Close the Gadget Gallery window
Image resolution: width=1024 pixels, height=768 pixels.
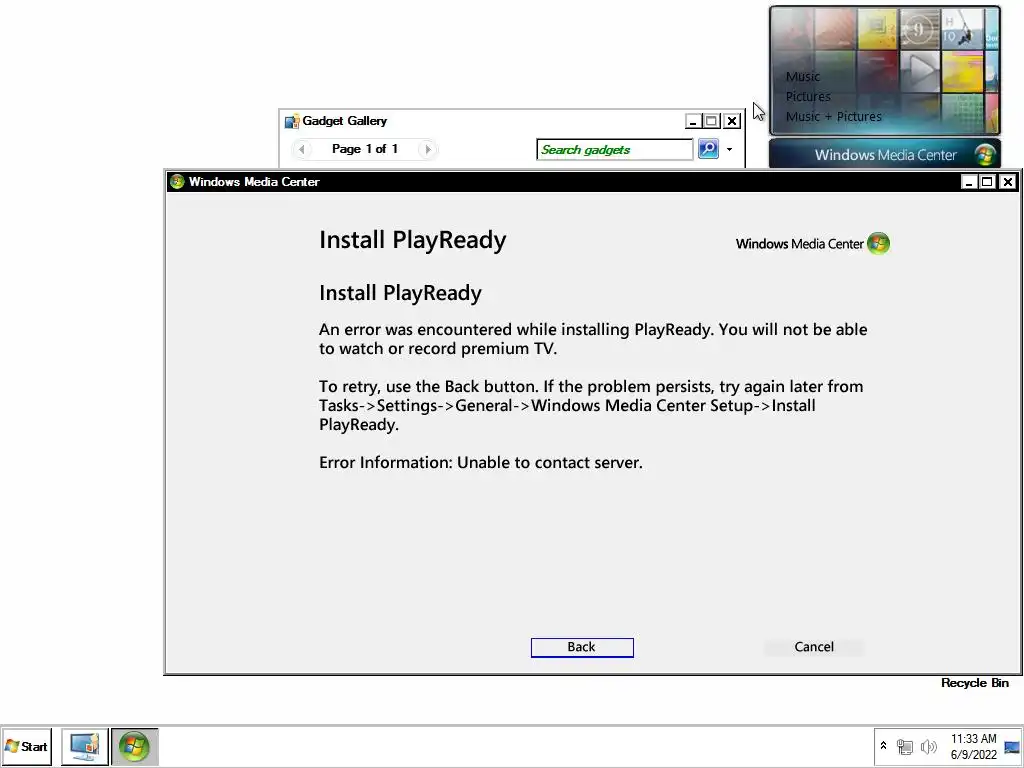pos(732,121)
